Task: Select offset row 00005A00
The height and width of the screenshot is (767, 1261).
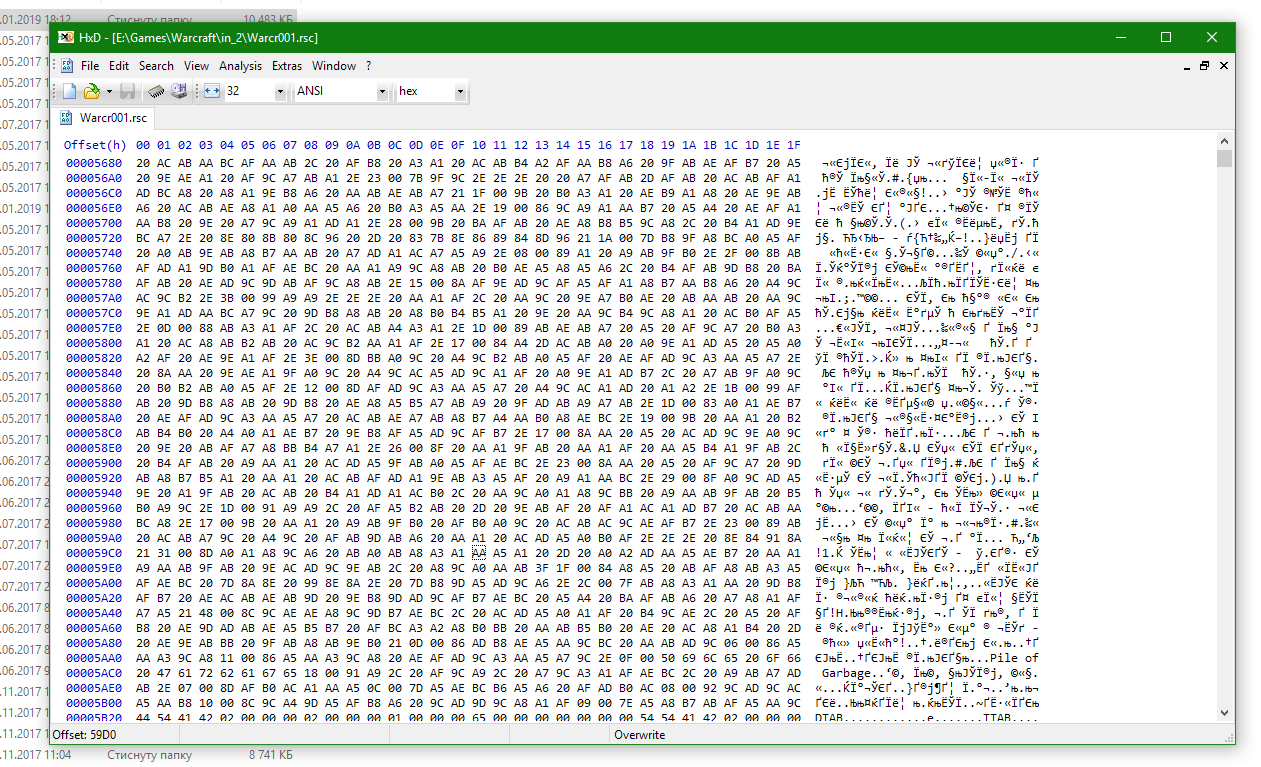Action: click(x=94, y=583)
